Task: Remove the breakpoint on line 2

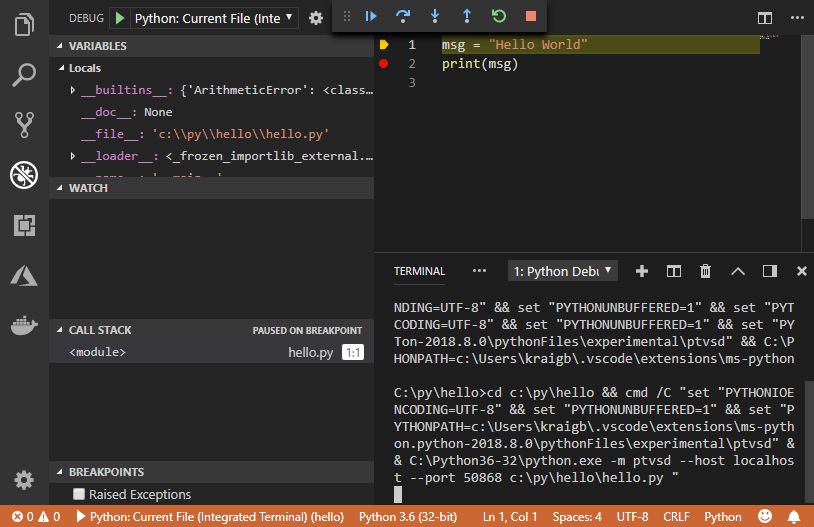Action: (x=384, y=64)
